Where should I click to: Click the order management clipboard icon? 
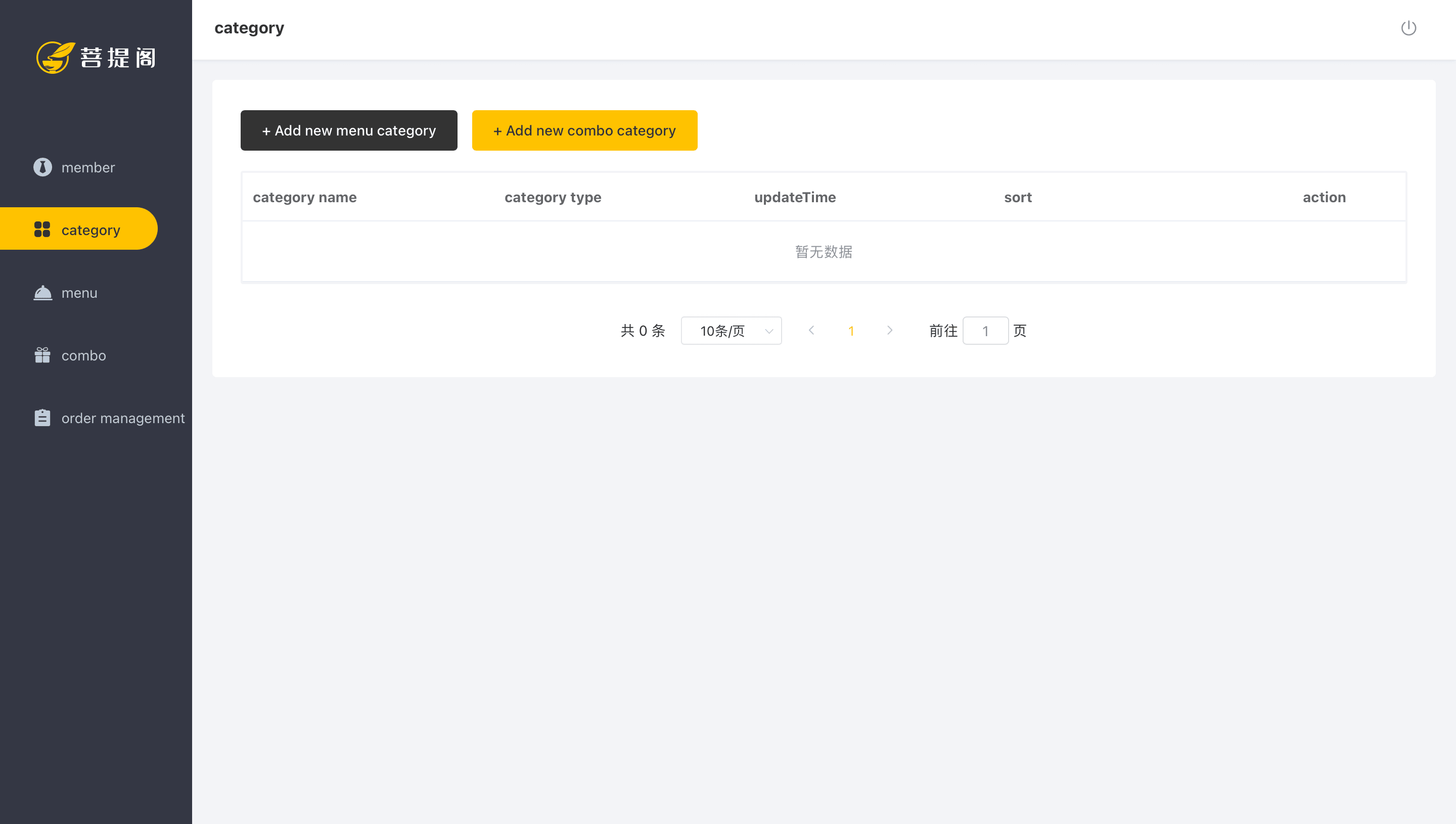tap(42, 418)
